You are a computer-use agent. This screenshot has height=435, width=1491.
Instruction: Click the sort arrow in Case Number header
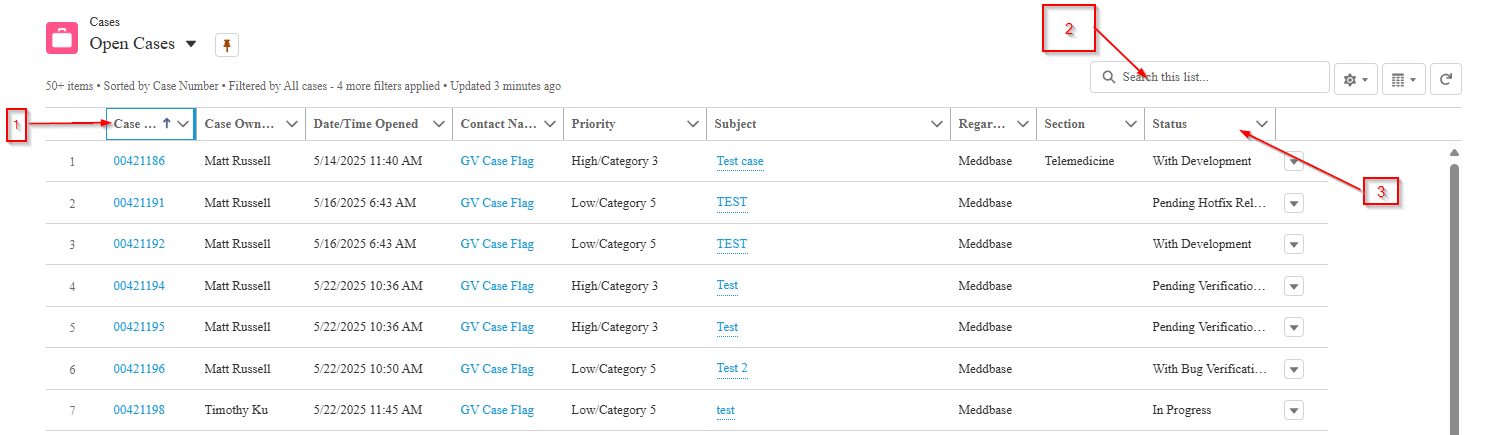click(166, 124)
